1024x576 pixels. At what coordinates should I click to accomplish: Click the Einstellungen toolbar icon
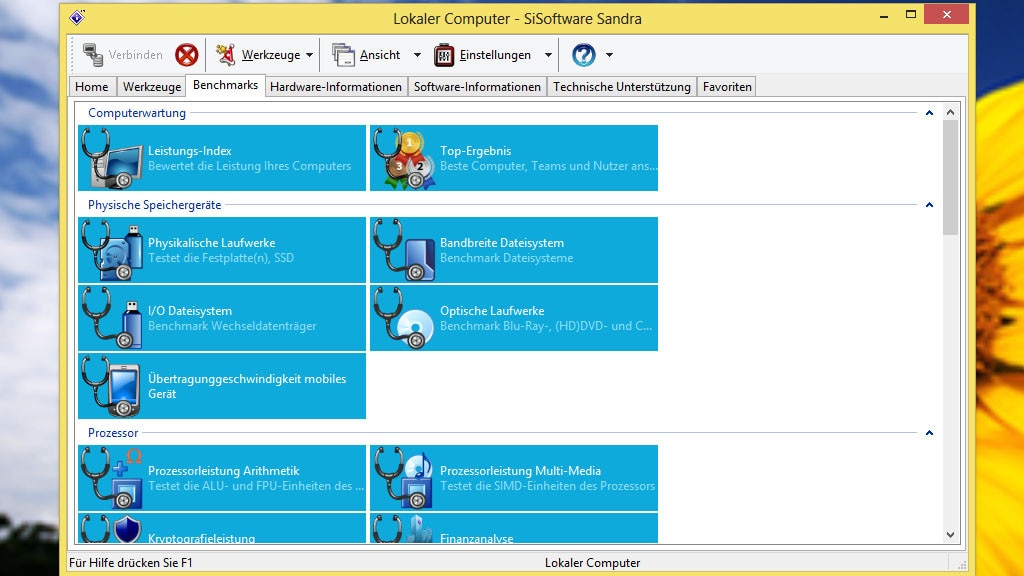443,55
